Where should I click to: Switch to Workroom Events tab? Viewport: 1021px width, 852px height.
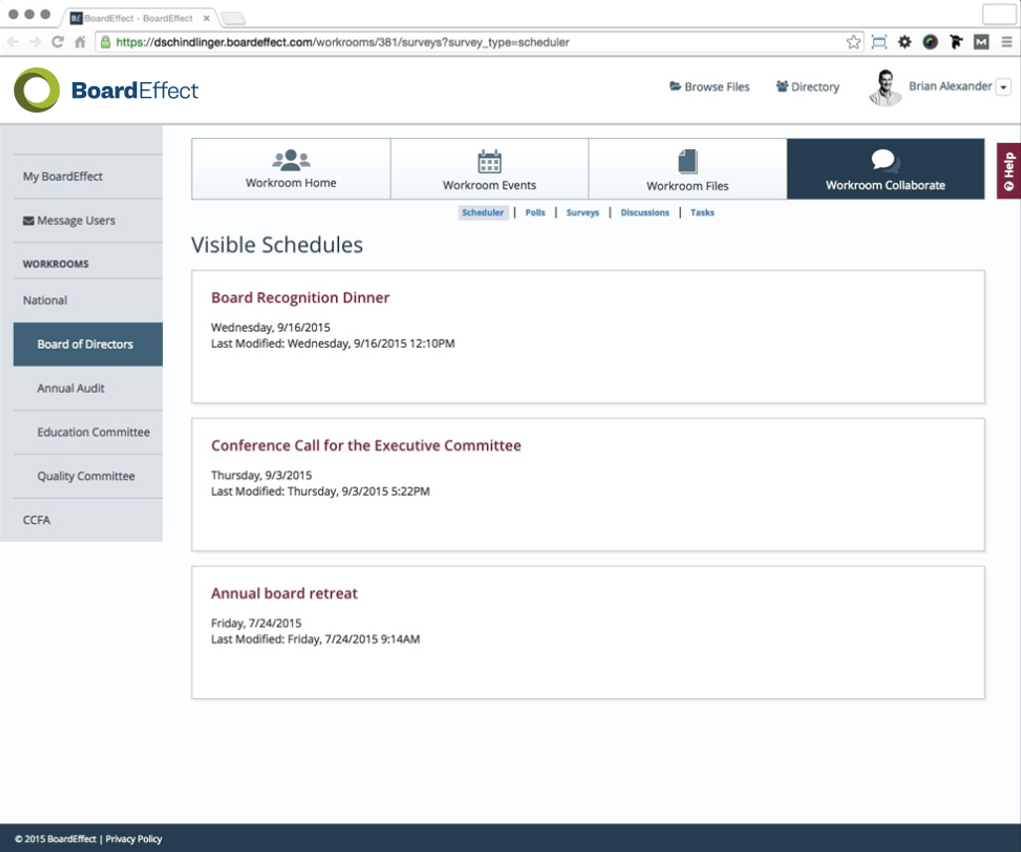click(x=490, y=169)
